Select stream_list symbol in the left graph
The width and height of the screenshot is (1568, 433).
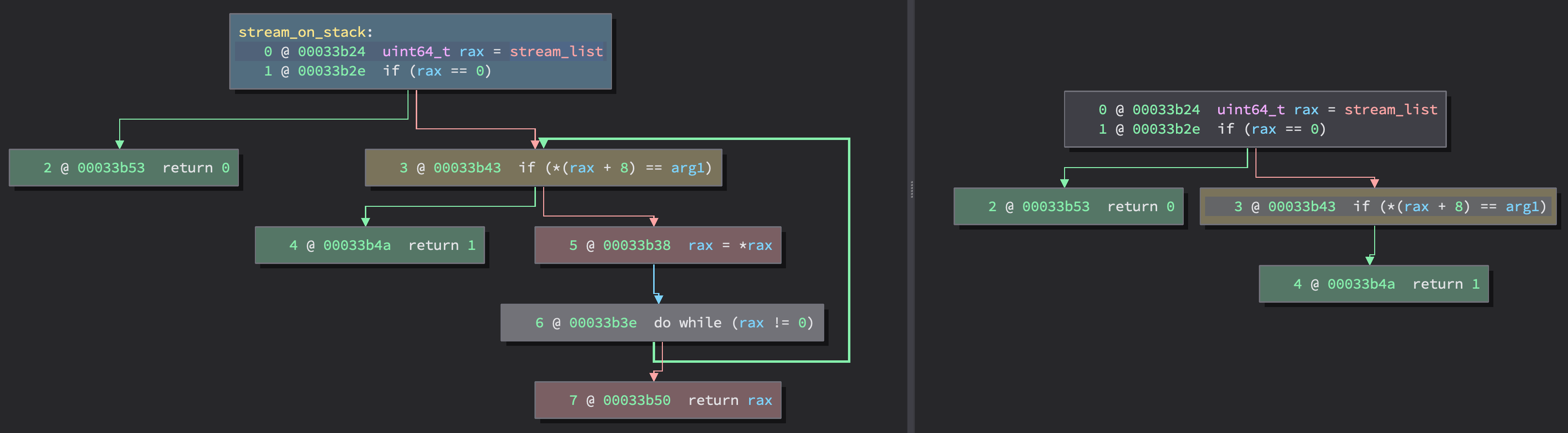[556, 52]
